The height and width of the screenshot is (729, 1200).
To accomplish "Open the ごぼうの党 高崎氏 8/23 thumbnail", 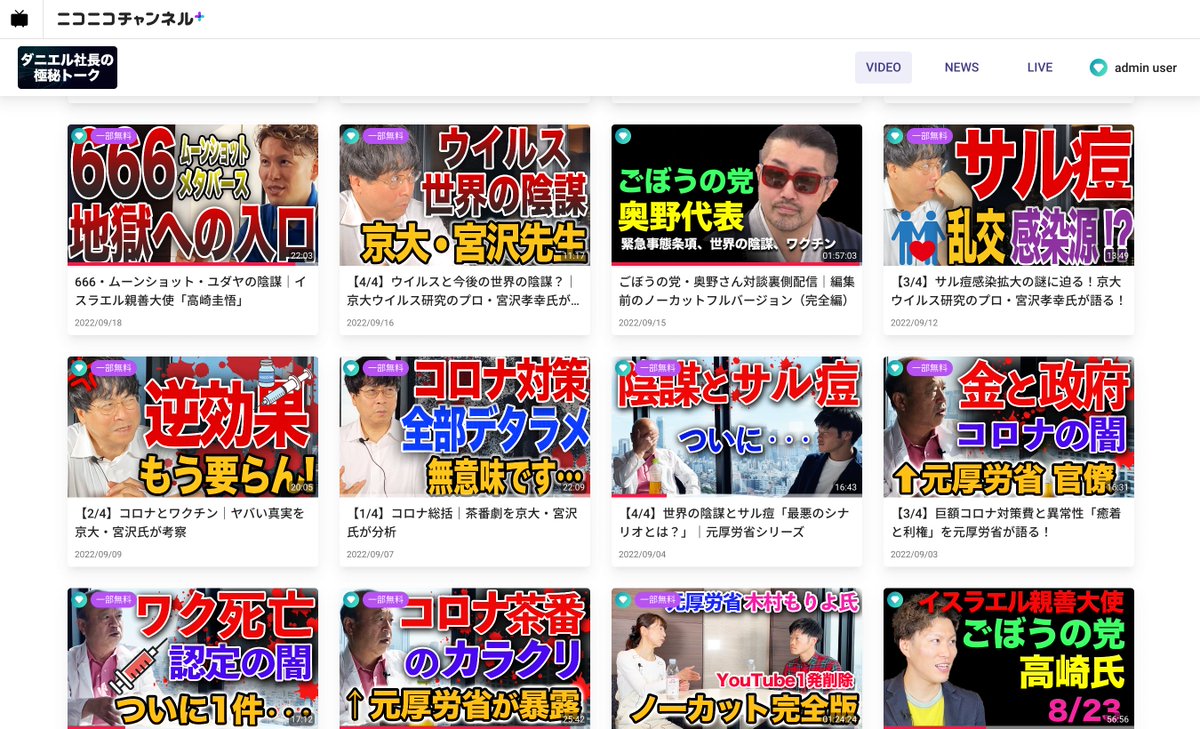I will [1009, 658].
